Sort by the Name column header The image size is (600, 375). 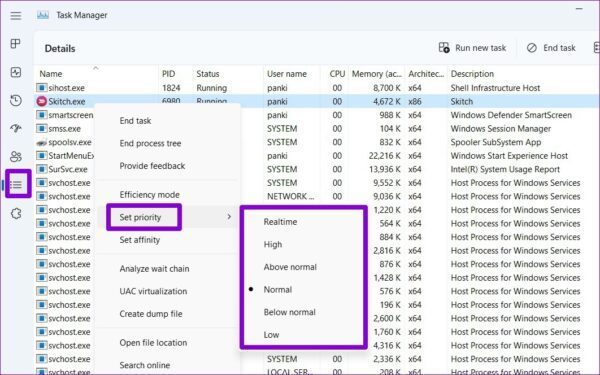click(x=51, y=74)
